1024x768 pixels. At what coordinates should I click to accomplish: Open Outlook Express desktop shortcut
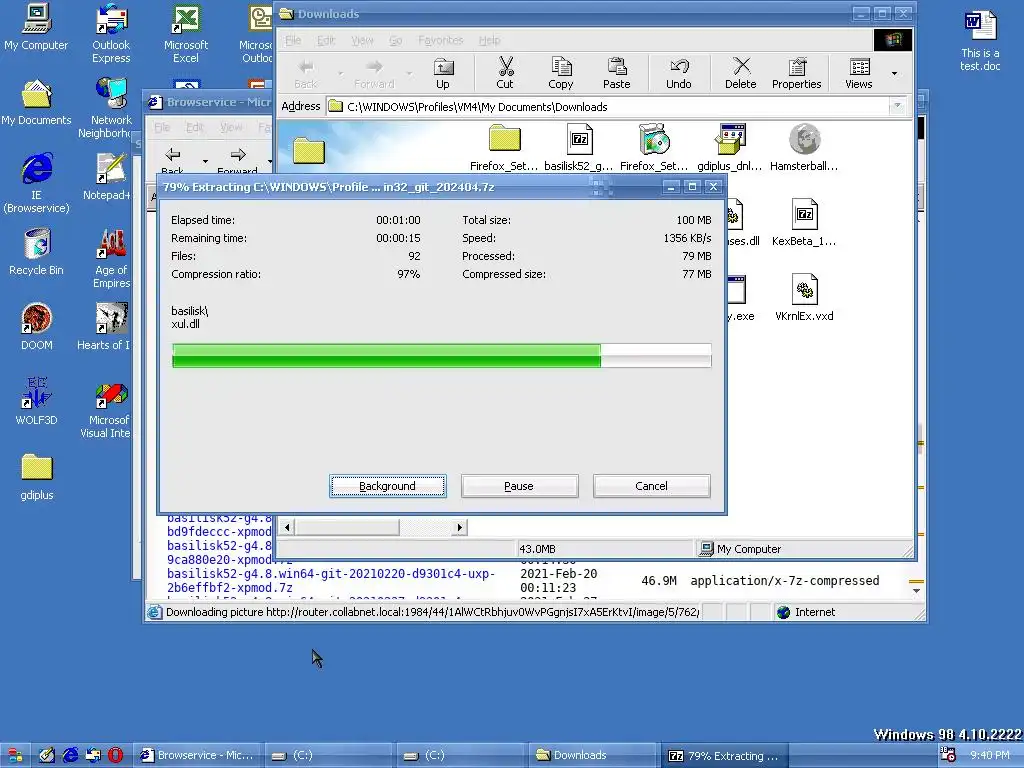pos(111,34)
